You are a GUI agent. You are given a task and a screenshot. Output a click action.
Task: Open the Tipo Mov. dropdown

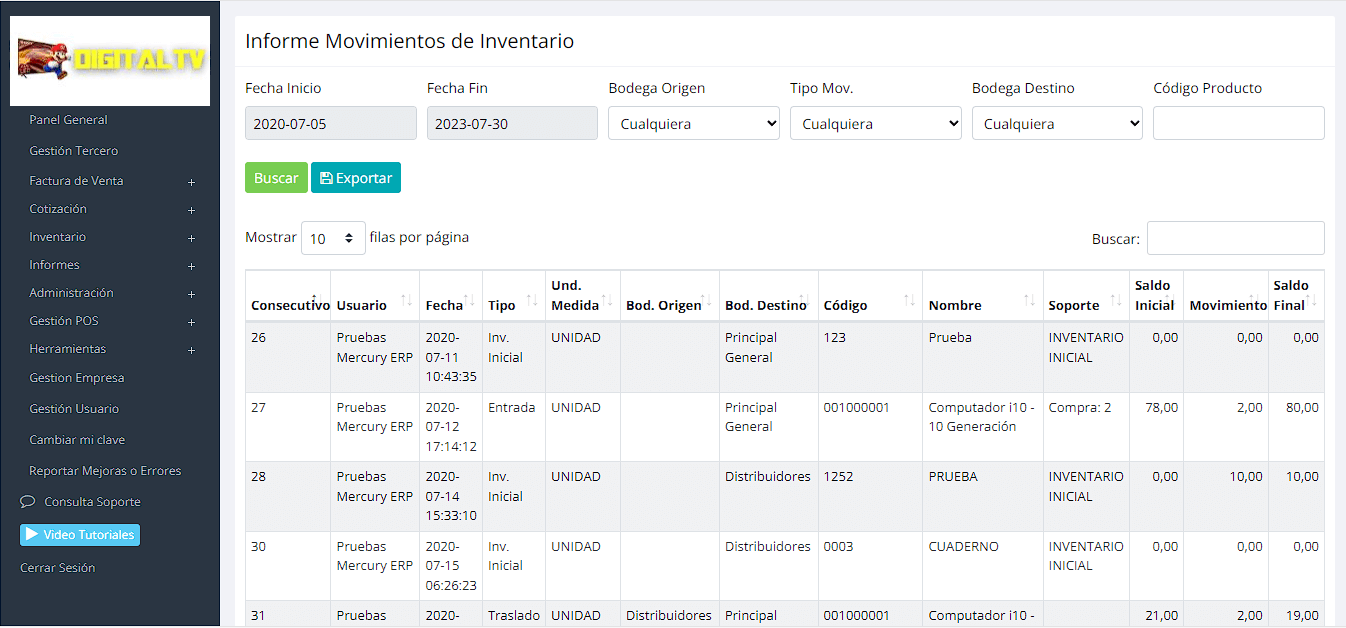[875, 124]
